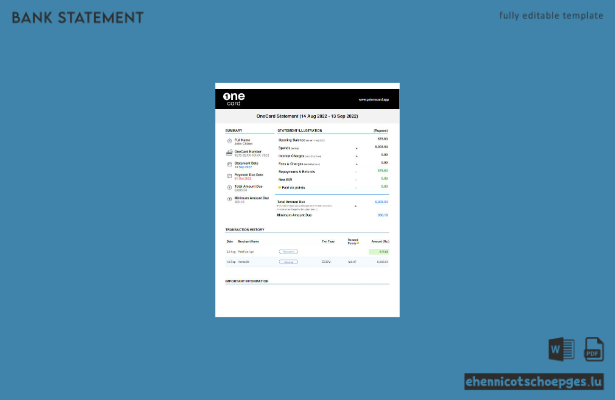Click the Word document format icon

[562, 349]
